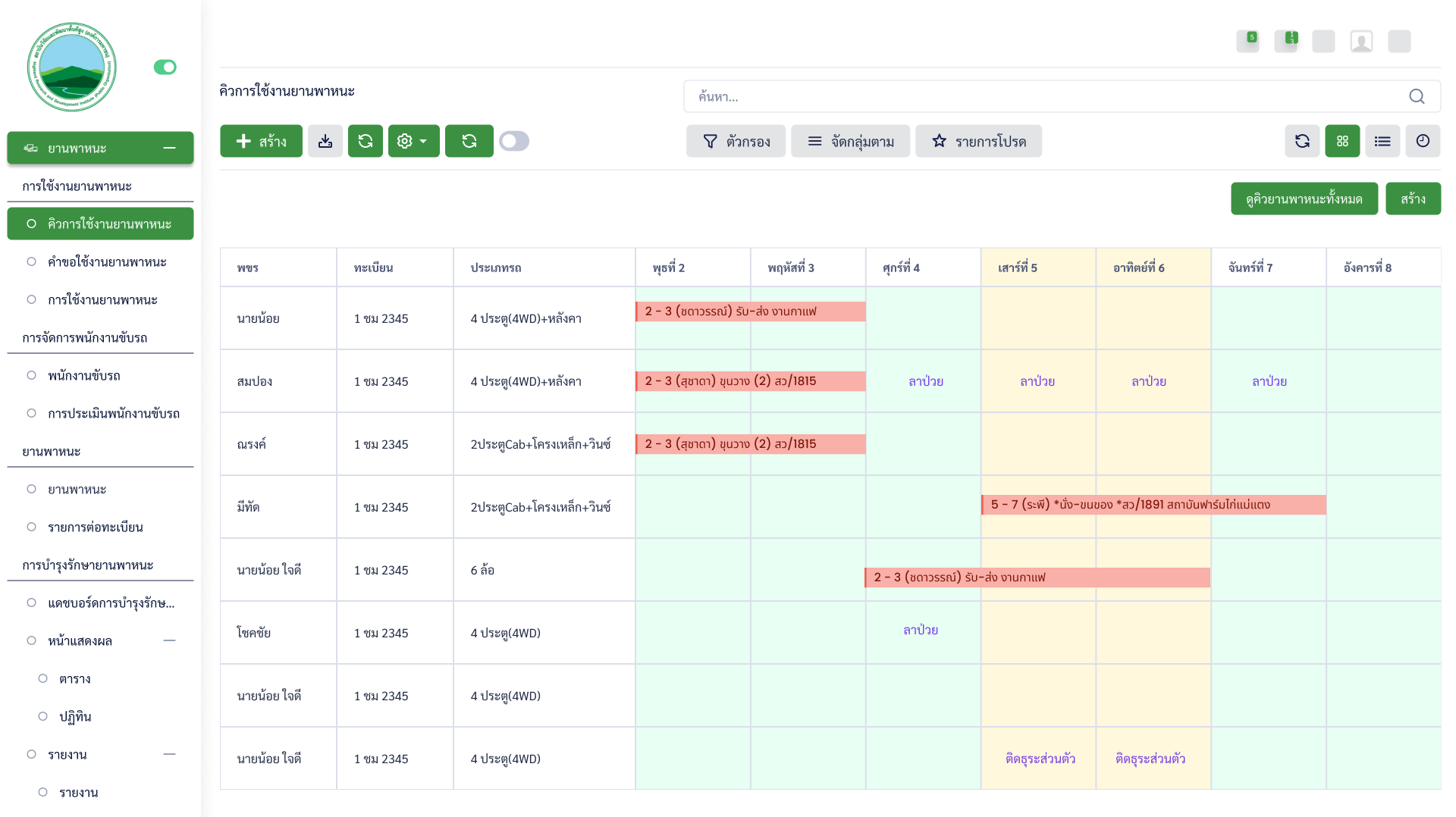
Task: Switch to the list view icon
Action: pos(1382,141)
